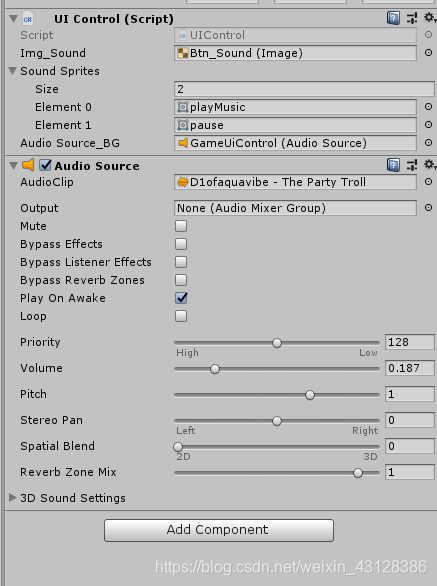
Task: Click the Stereo Pan value field
Action: pos(410,420)
